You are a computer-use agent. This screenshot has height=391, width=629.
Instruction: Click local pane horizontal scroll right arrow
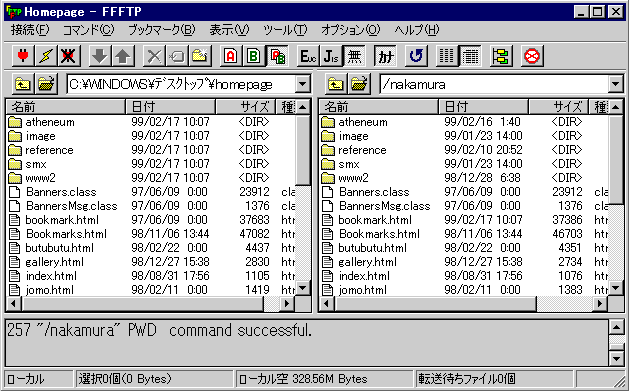coord(286,304)
